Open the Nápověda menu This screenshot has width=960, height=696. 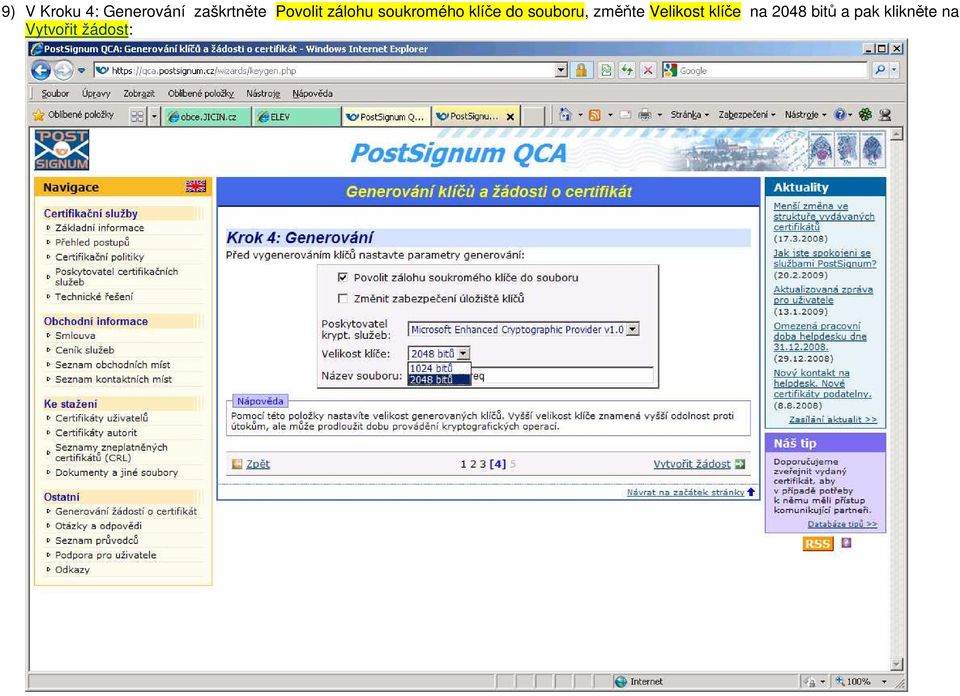[312, 94]
